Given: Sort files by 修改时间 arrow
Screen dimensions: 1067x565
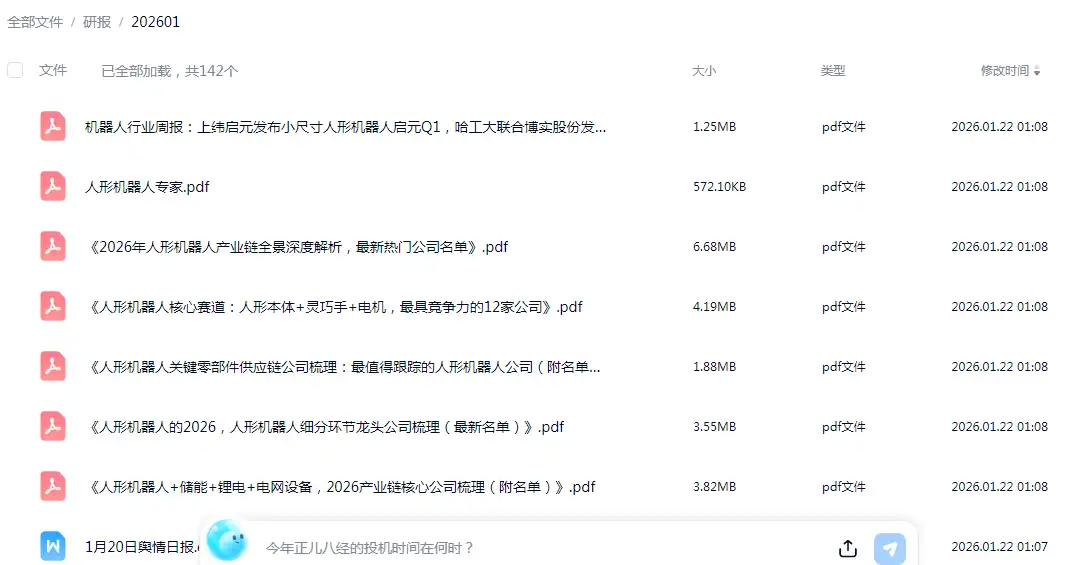Looking at the screenshot, I should 1037,71.
